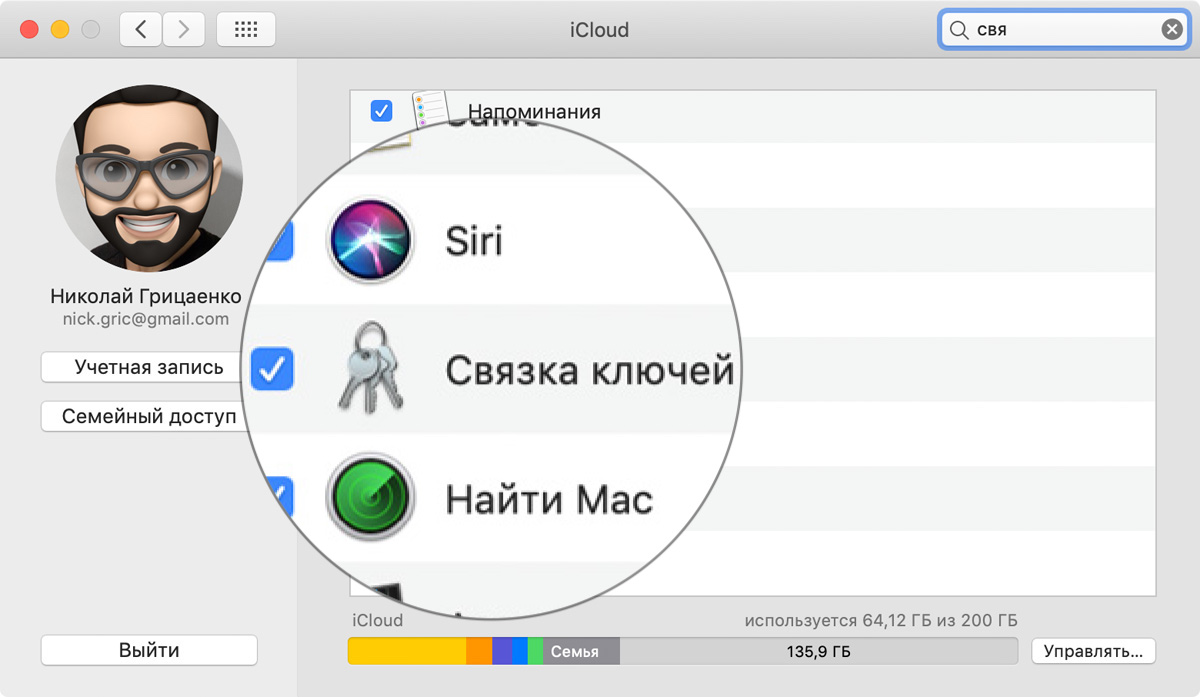Click the email nick.gric@gmail.com
The width and height of the screenshot is (1200, 697).
click(x=145, y=320)
